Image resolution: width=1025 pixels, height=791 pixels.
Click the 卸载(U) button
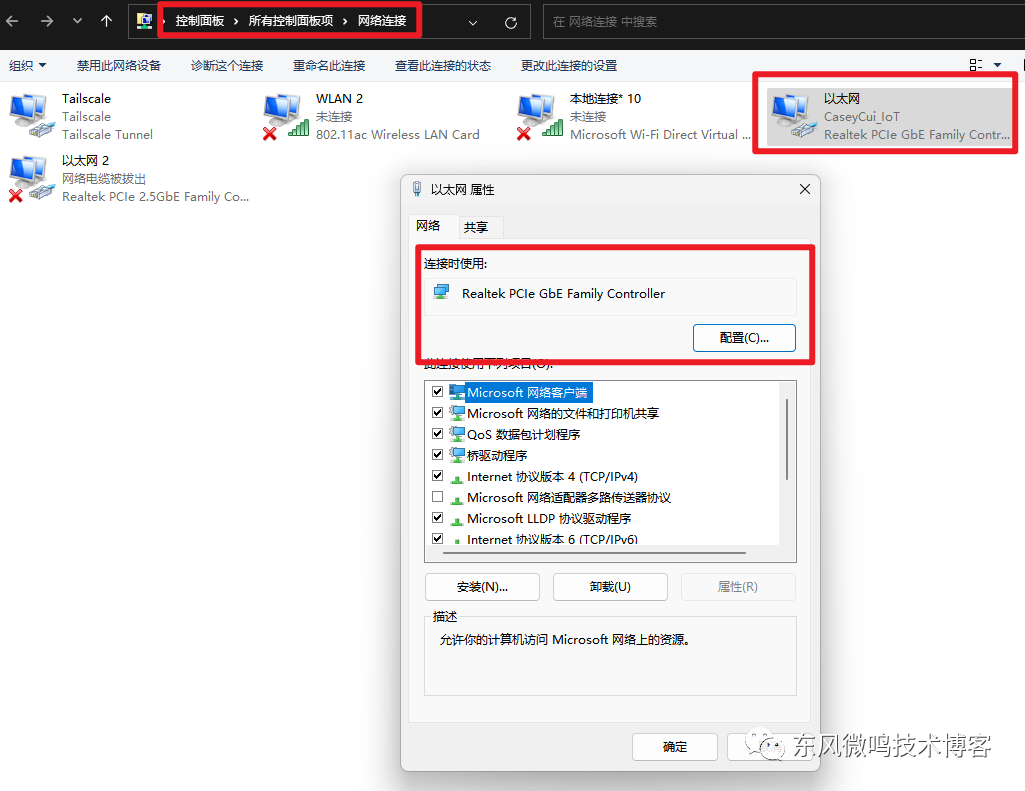tap(610, 586)
